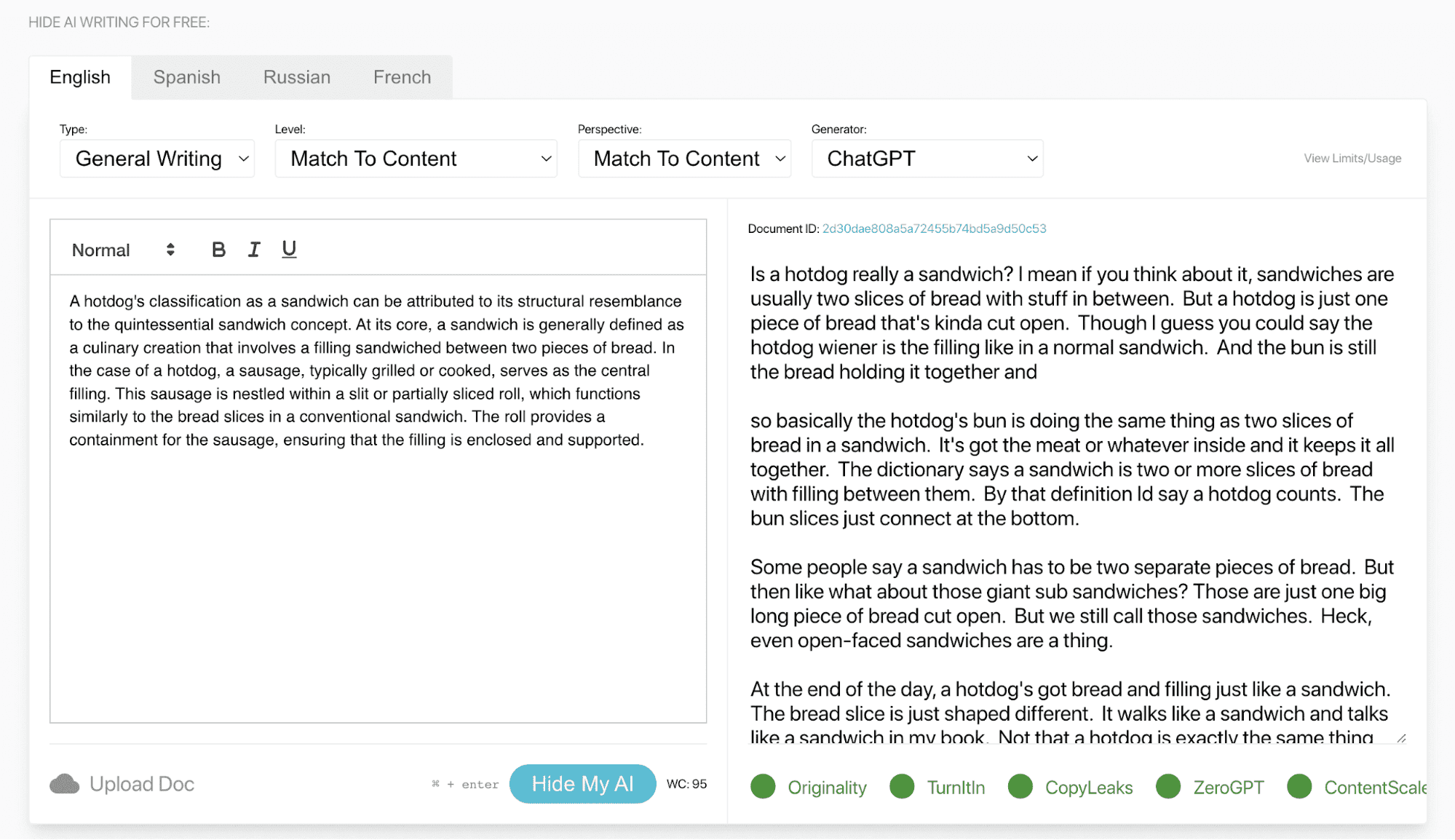The image size is (1455, 840).
Task: Toggle underline text formatting
Action: [x=289, y=250]
